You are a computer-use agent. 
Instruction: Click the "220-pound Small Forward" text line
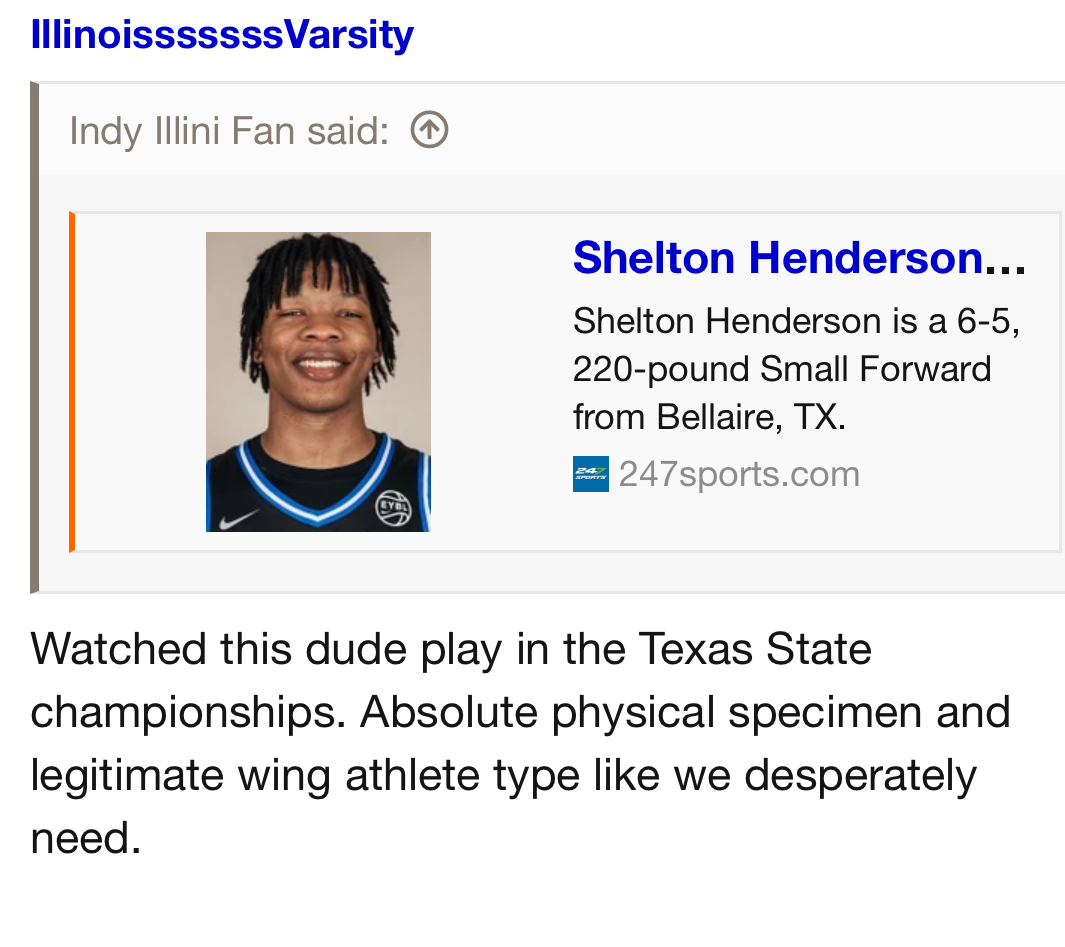[781, 369]
